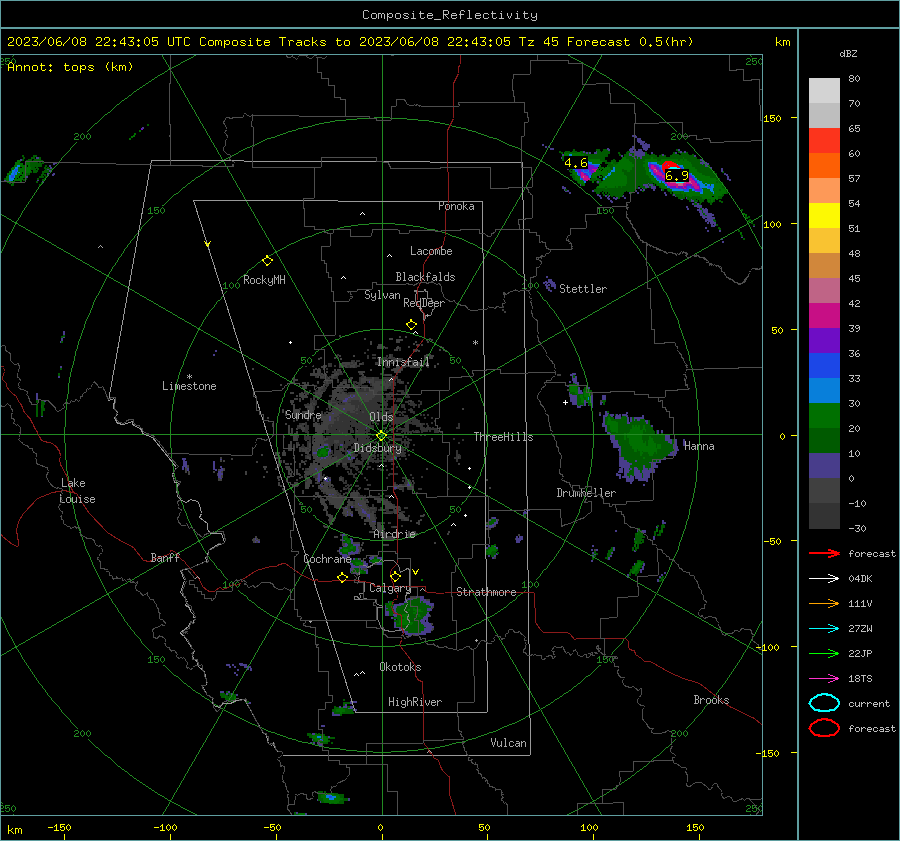Click the storm cell south of Calgary

click(x=410, y=615)
